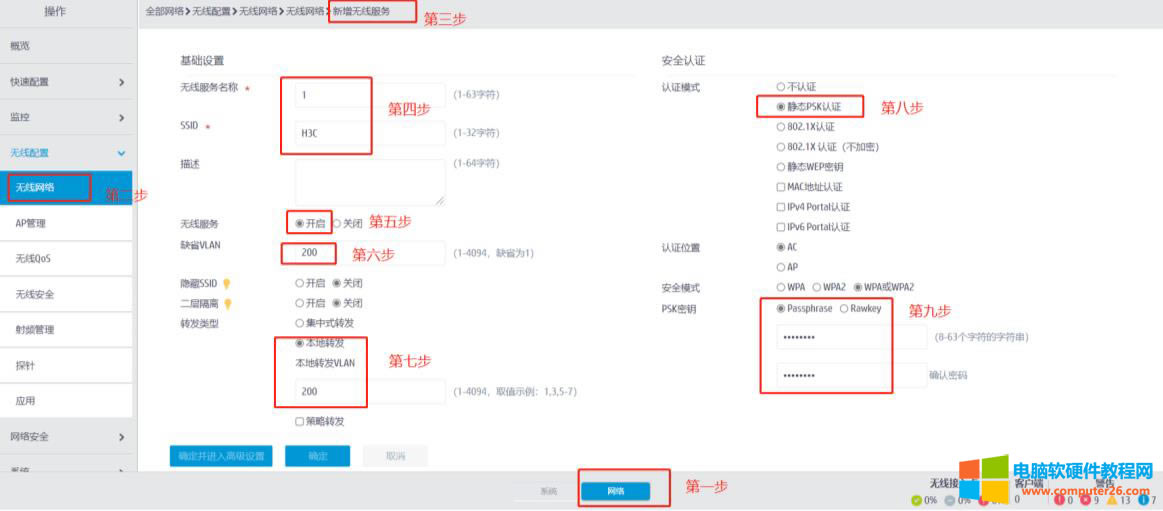This screenshot has height=511, width=1163.
Task: Click the light bulb hint beside 隐藏SSID
Action: point(227,283)
